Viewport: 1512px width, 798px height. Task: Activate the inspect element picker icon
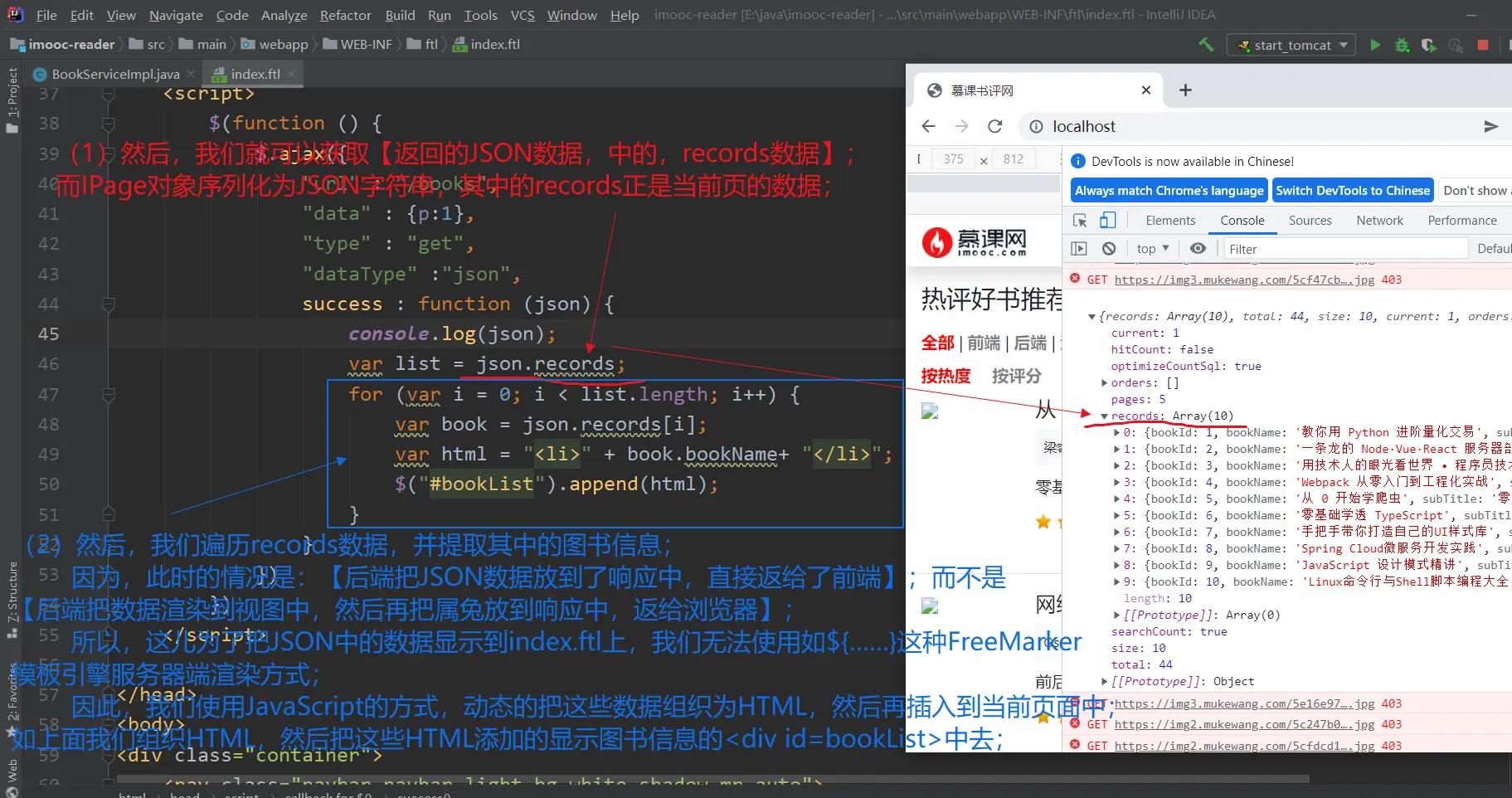[1080, 221]
